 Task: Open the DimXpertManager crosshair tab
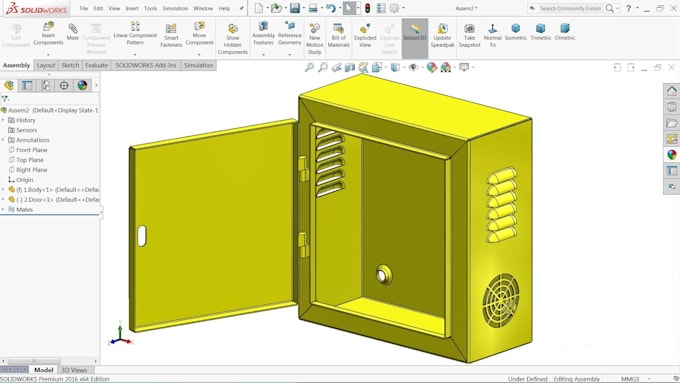coord(64,85)
